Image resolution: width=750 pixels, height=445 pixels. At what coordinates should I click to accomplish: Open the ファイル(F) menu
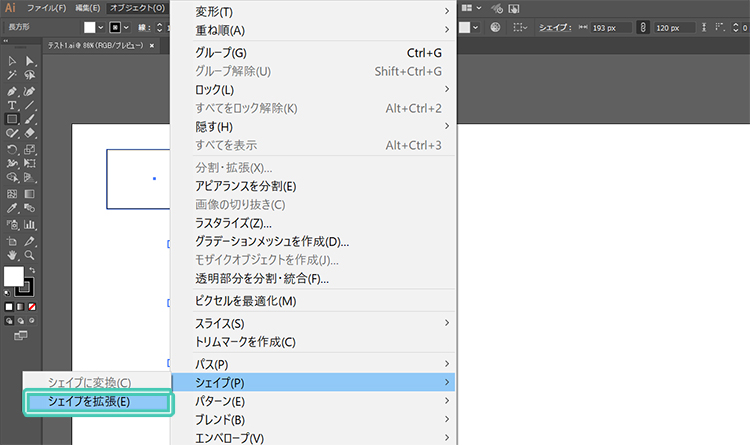[x=46, y=8]
